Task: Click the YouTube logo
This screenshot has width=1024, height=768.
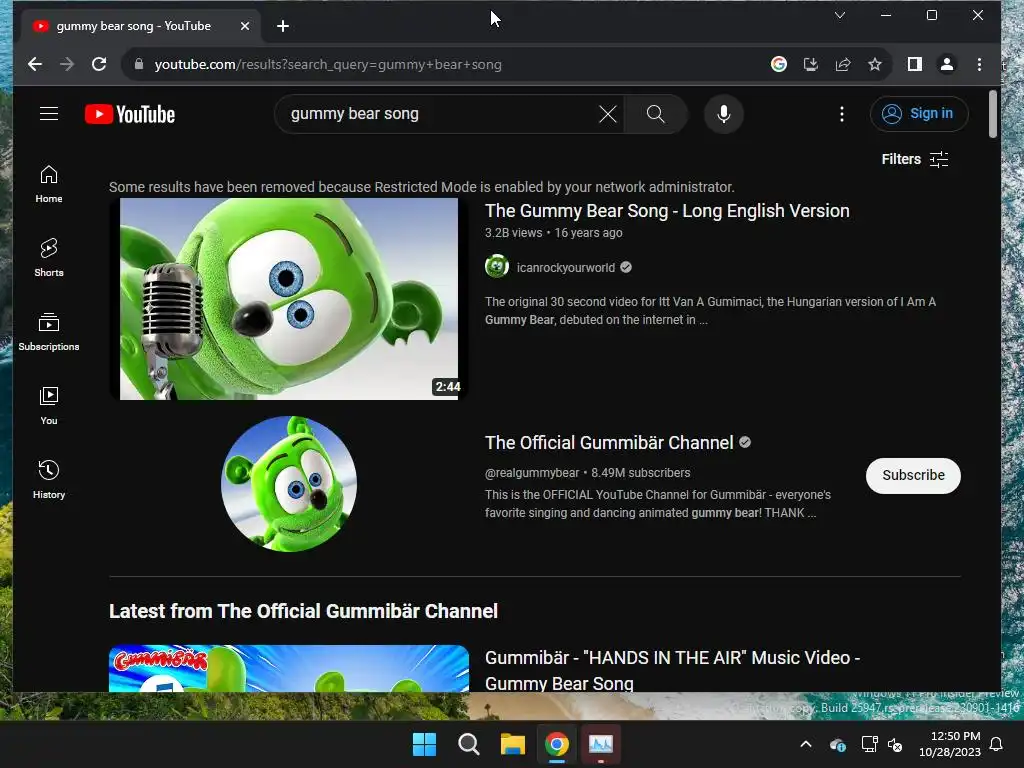Action: (x=130, y=114)
